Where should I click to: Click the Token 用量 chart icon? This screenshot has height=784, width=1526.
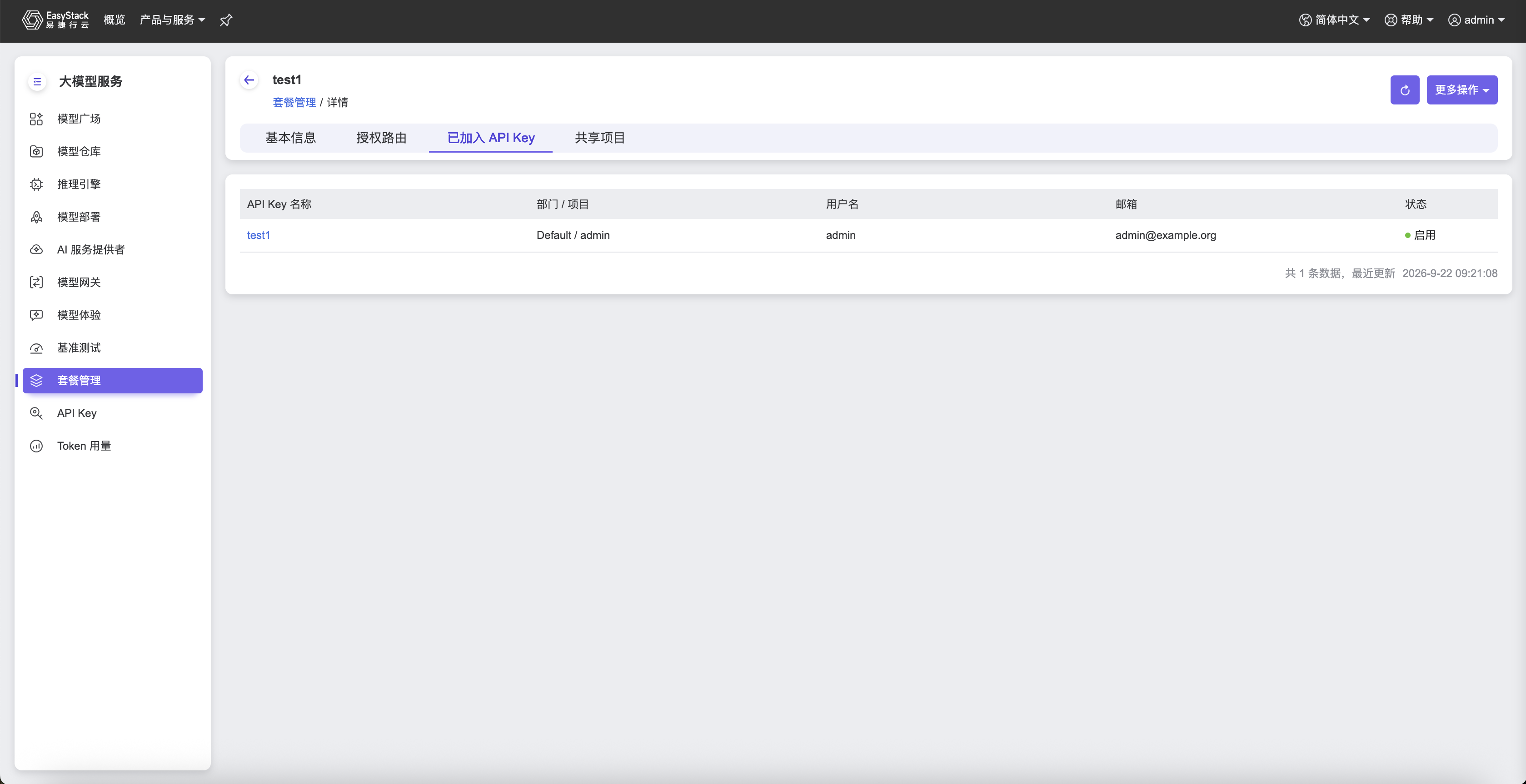click(36, 446)
